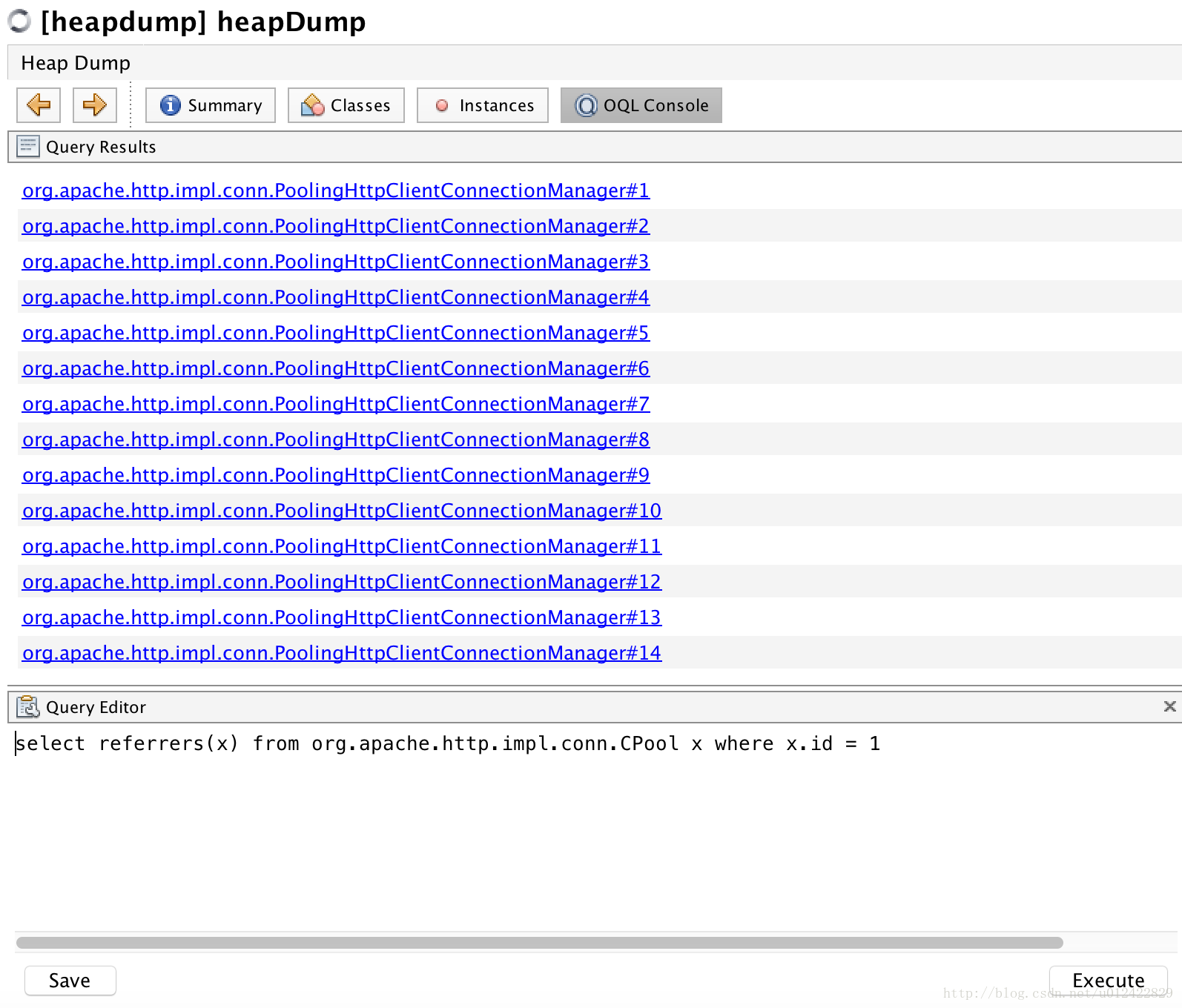Screen dimensions: 1182x1008
Task: Follow the PoolingHttpClientConnectionManager#9 link
Action: pyautogui.click(x=336, y=475)
